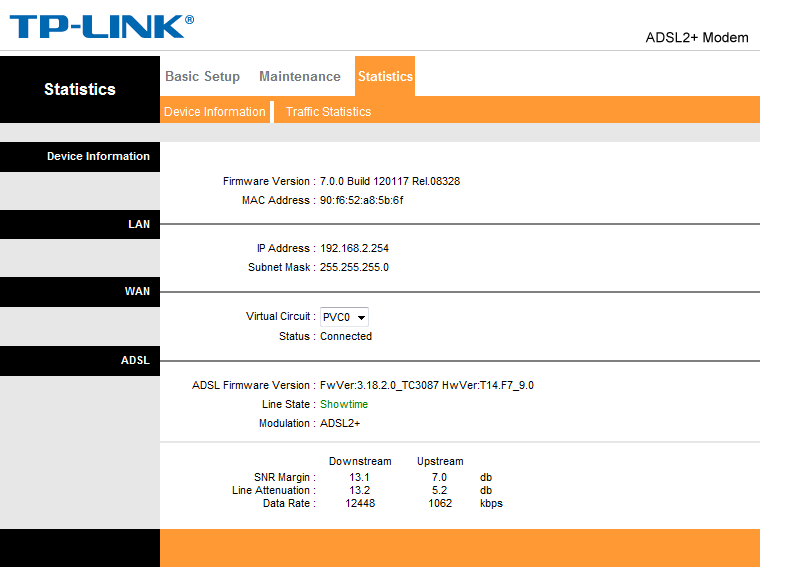Click the Device Information sidebar heading
The width and height of the screenshot is (794, 567).
point(98,156)
